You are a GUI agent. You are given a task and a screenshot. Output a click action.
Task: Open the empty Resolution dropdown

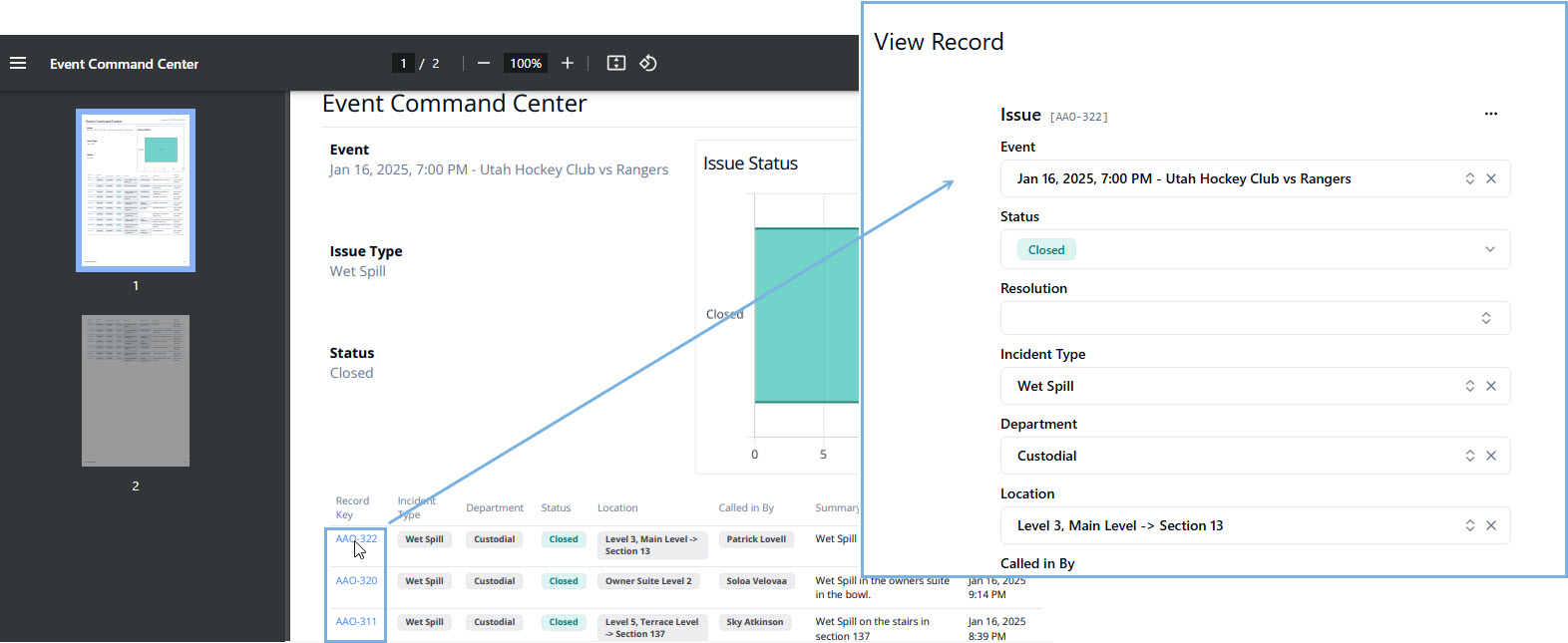pyautogui.click(x=1485, y=318)
